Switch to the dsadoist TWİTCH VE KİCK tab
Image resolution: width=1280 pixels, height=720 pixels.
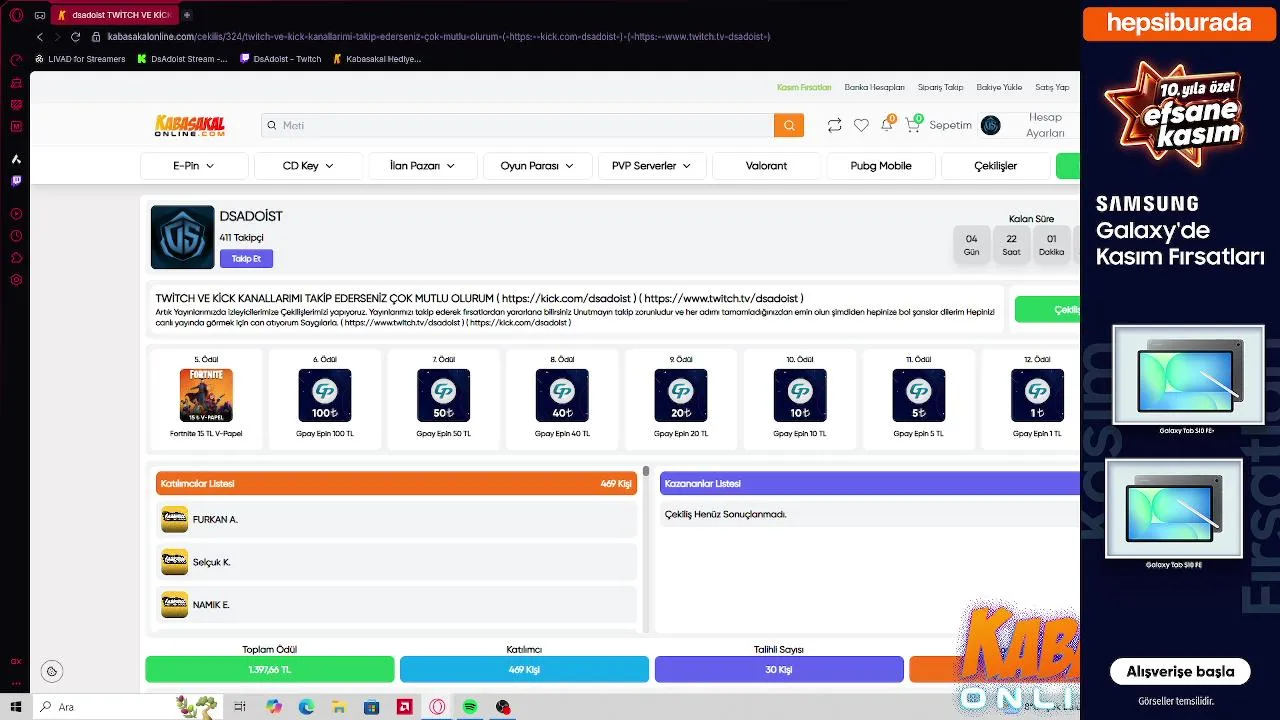[114, 15]
